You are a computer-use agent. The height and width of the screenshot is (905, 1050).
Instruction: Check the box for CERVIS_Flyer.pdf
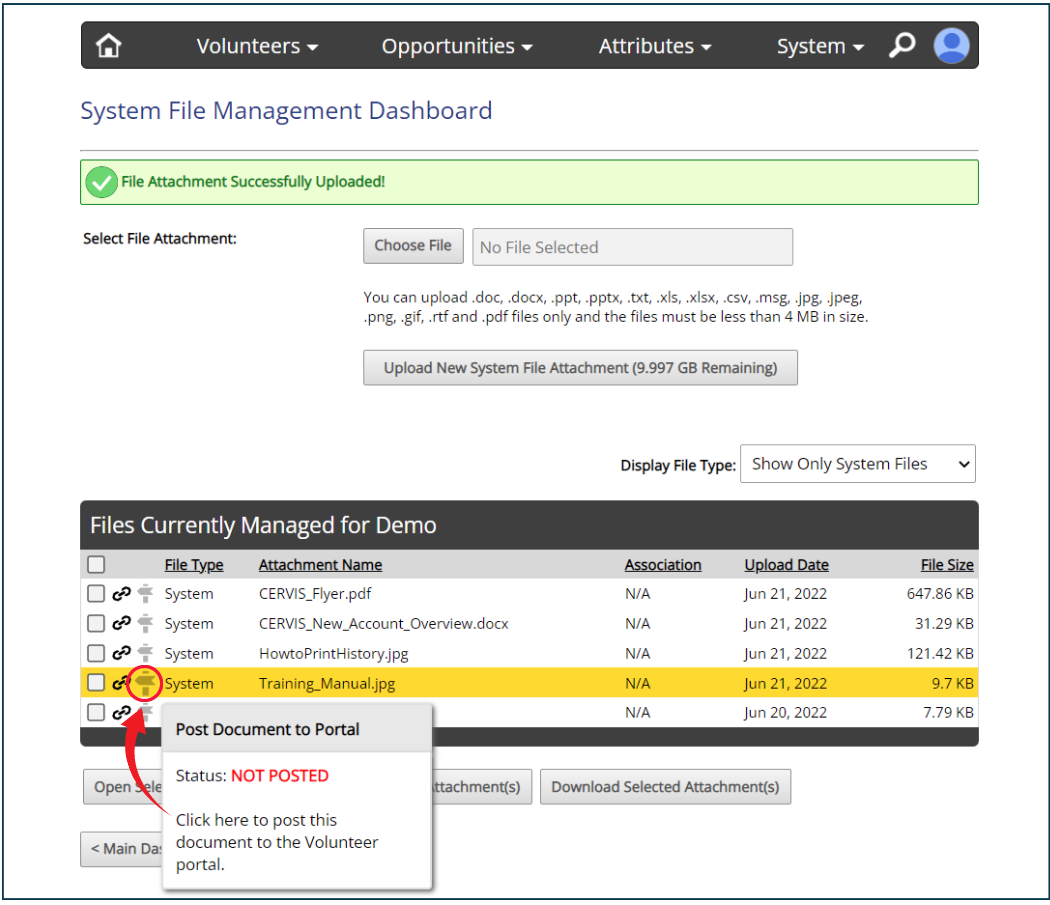96,594
